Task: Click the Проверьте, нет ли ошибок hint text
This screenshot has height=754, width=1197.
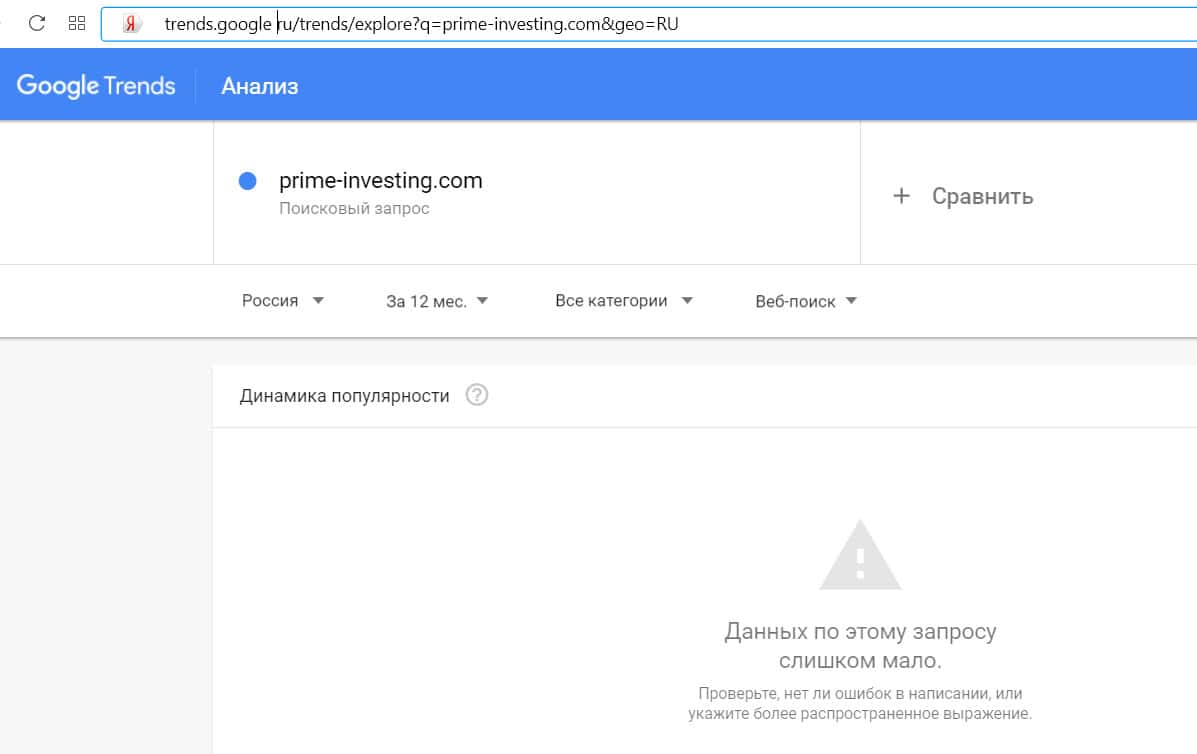Action: 860,703
